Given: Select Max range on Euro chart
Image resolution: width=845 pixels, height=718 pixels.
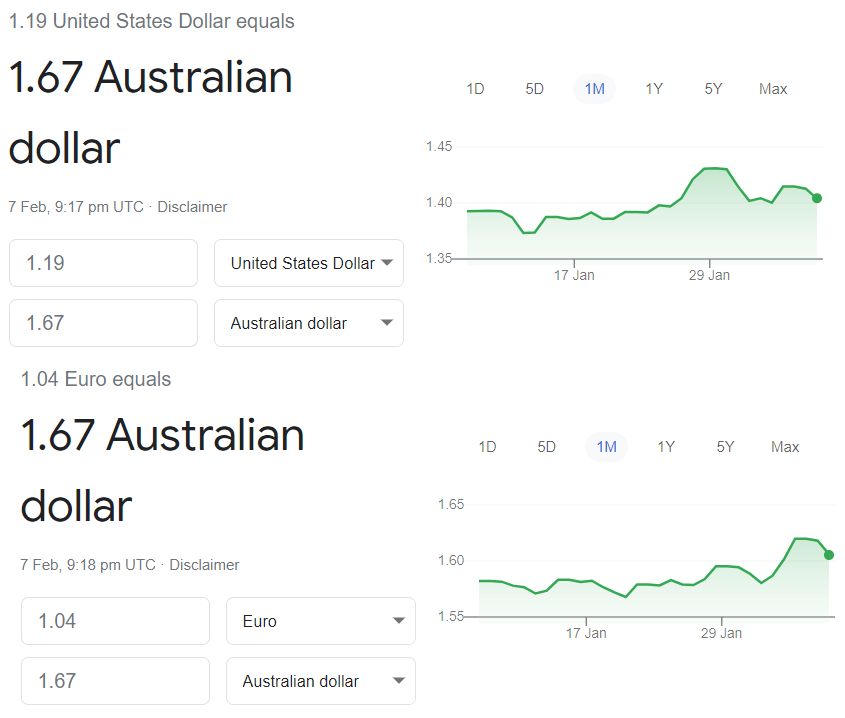Looking at the screenshot, I should (785, 447).
